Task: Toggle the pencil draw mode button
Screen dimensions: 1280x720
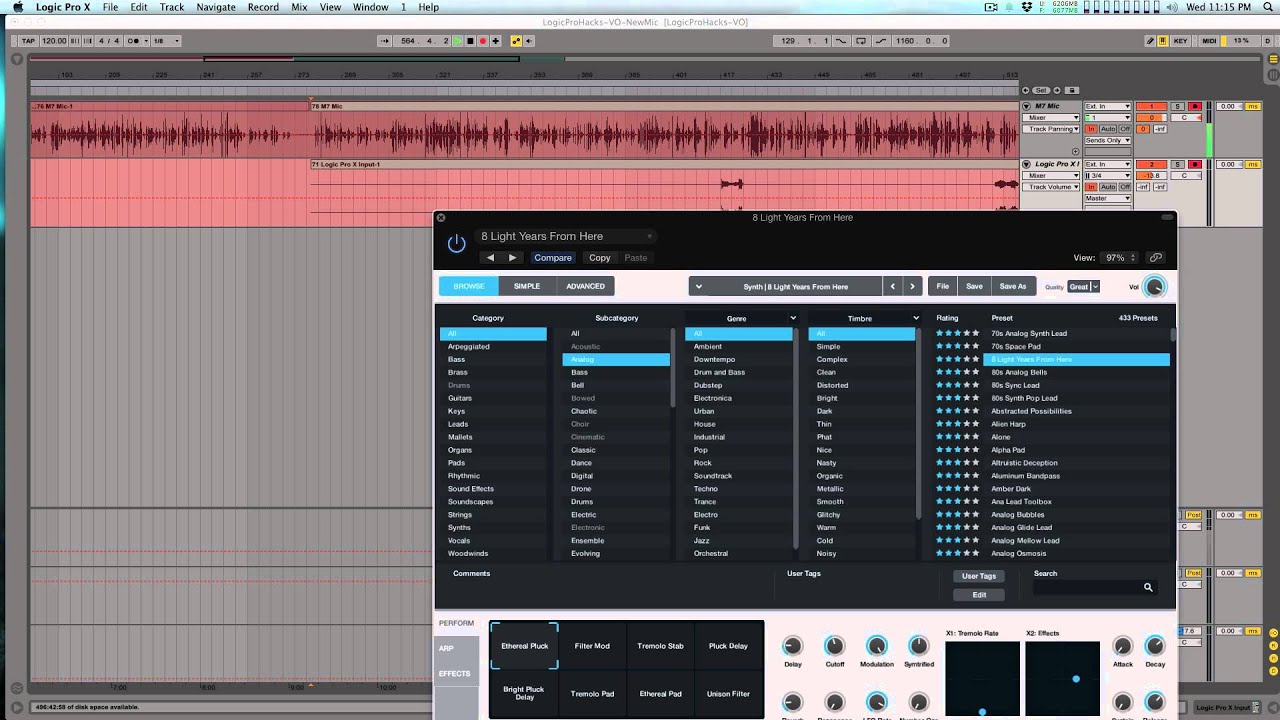Action: tap(1150, 41)
